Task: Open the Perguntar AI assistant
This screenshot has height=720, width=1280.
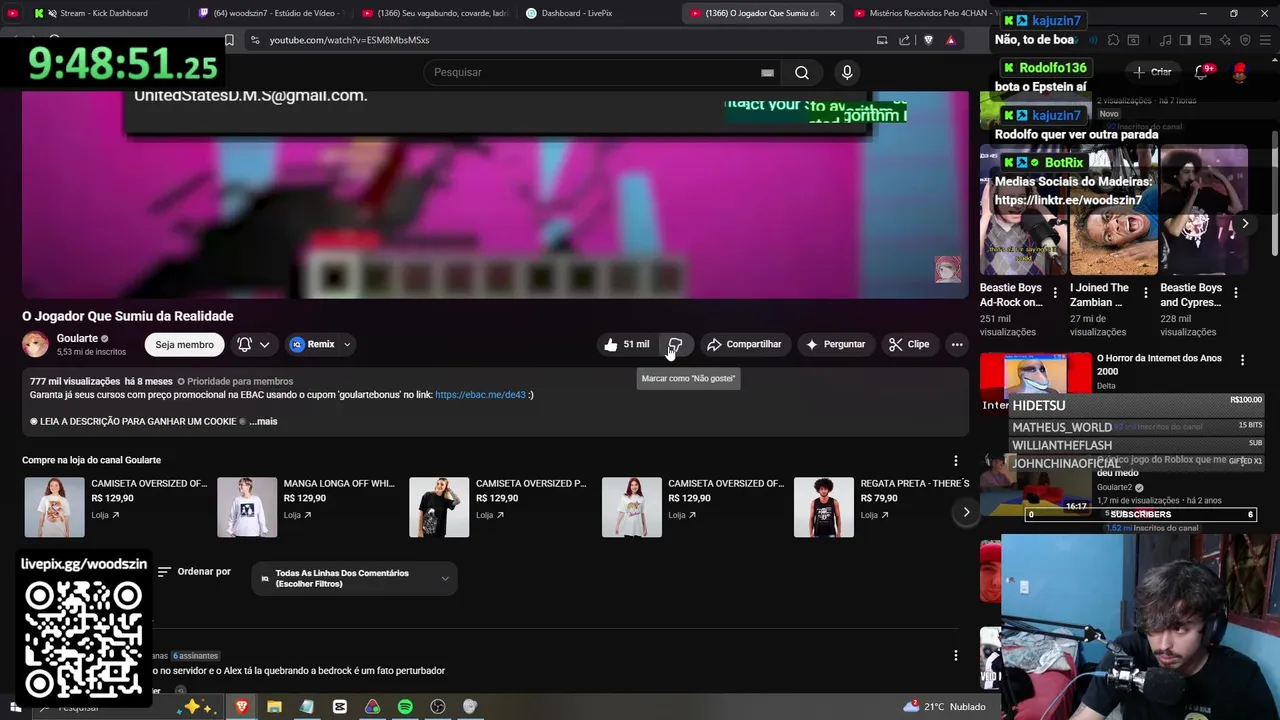Action: point(835,344)
